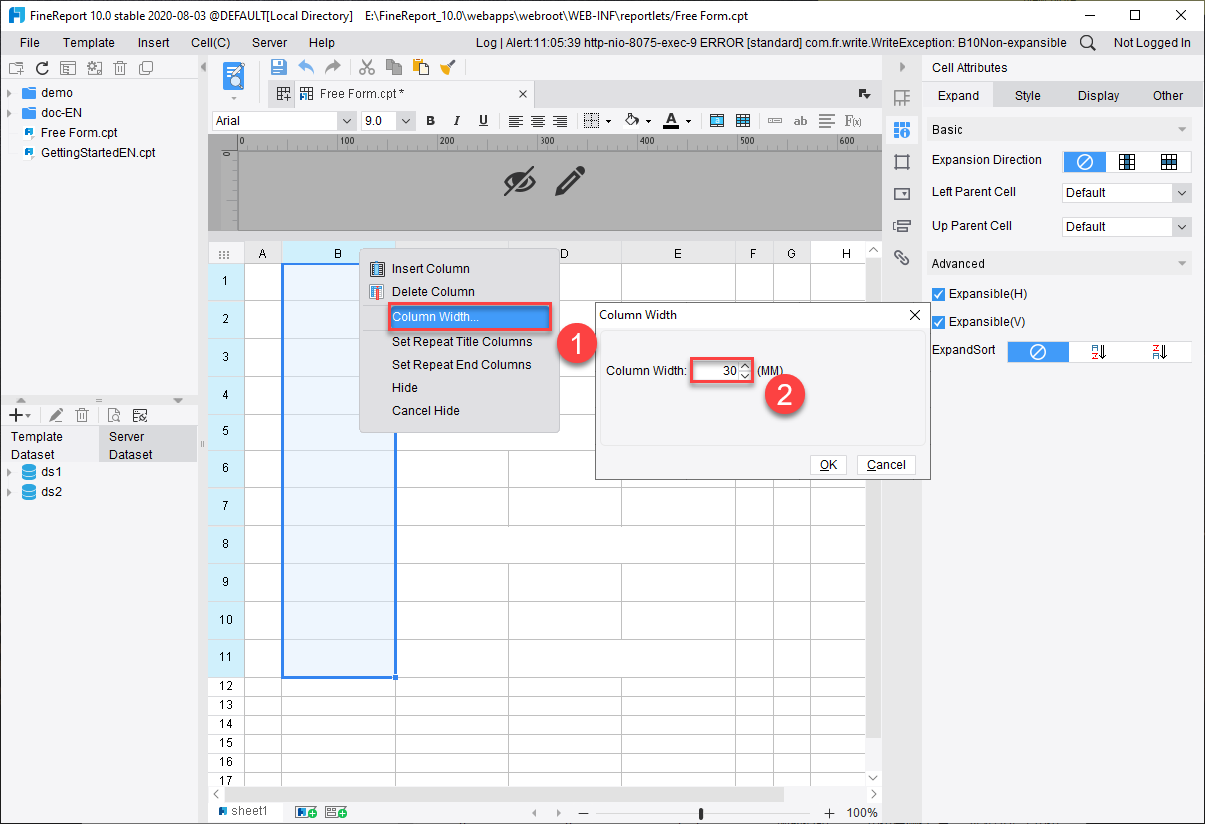
Task: Toggle the Expansible(H) checkbox
Action: [x=938, y=294]
